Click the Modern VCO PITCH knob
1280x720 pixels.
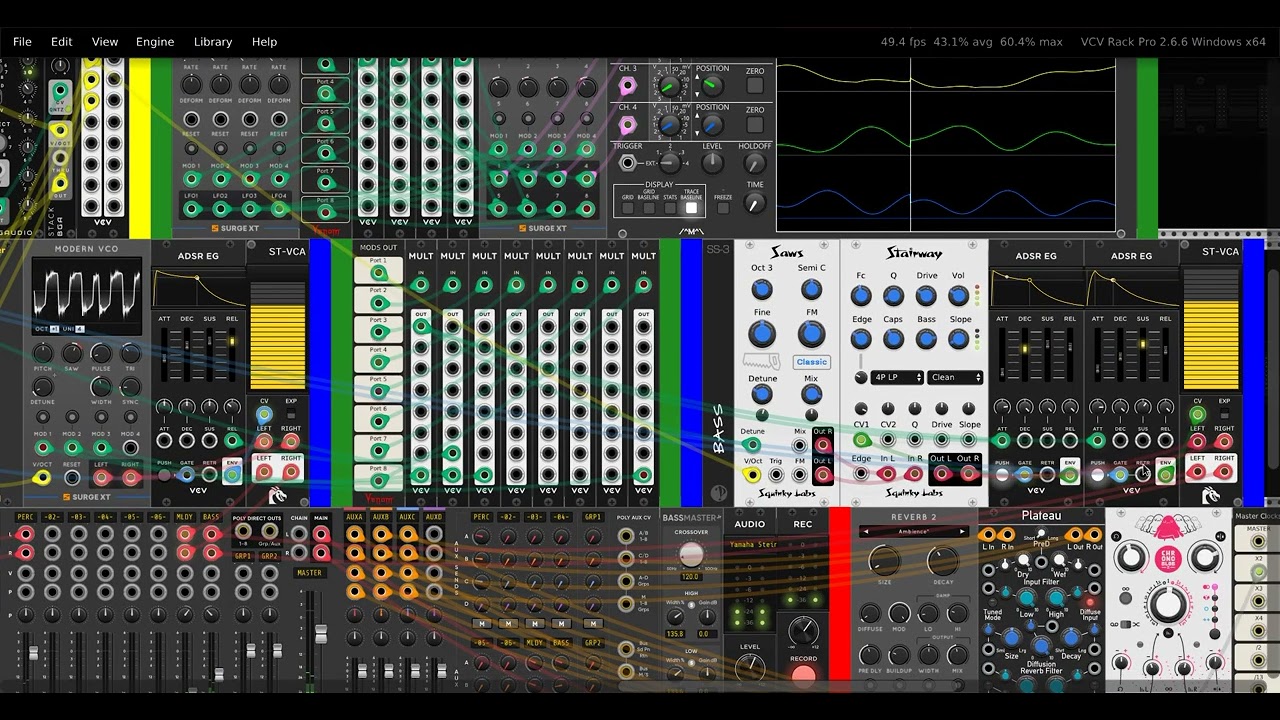click(42, 353)
